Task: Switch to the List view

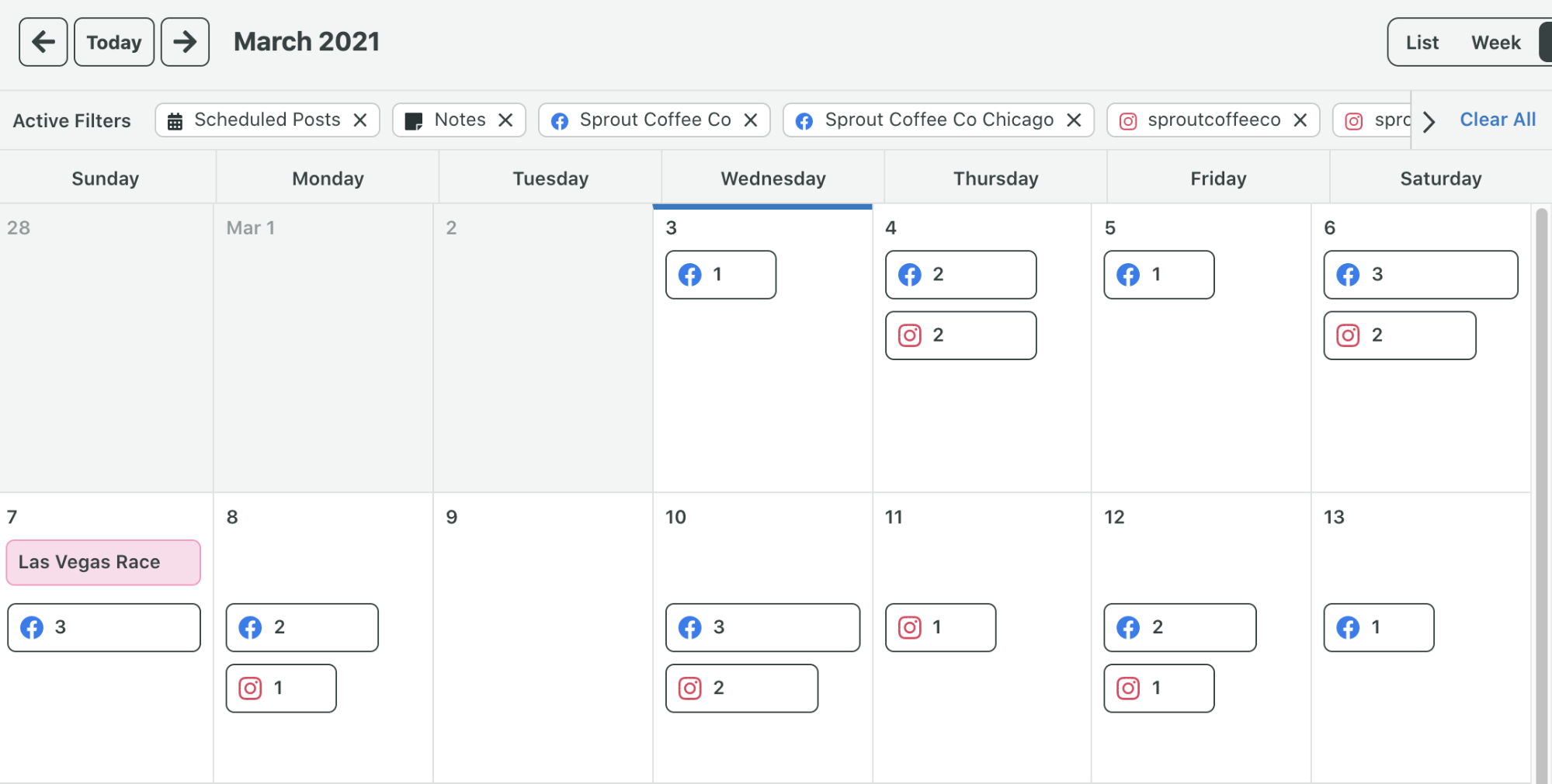Action: (x=1421, y=42)
